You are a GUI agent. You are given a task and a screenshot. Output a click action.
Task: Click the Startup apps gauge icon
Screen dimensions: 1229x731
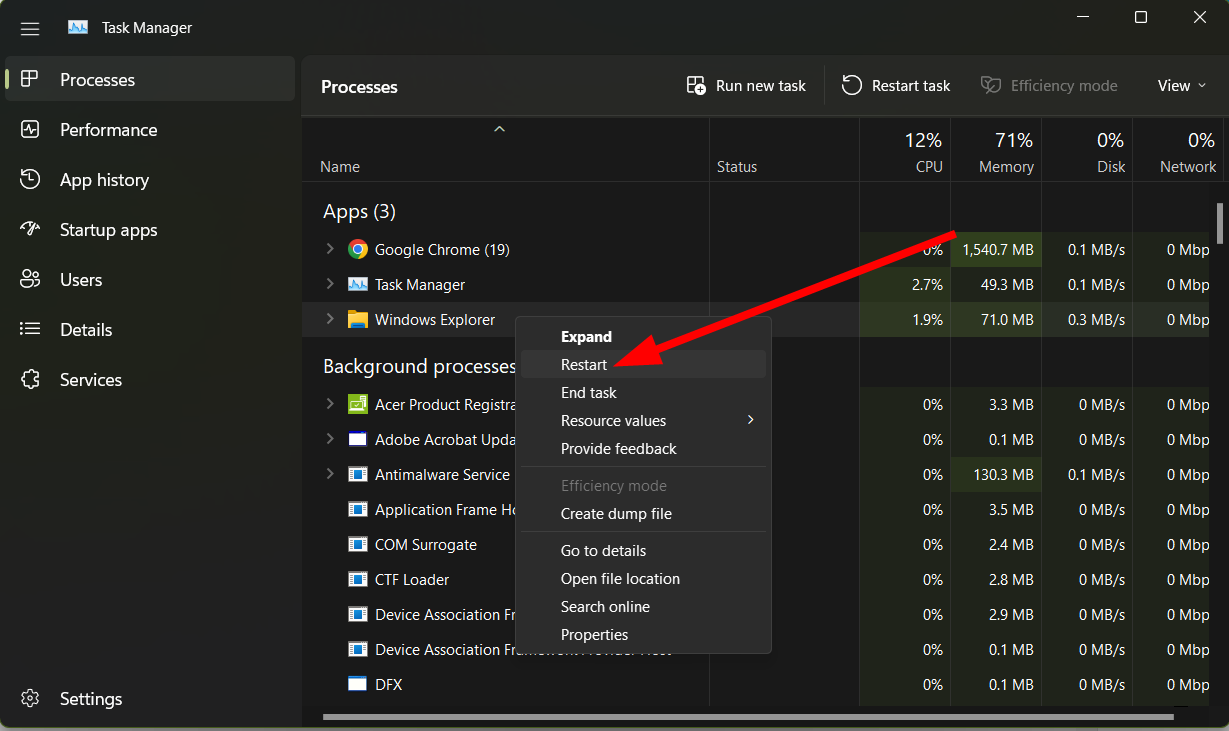click(x=30, y=229)
